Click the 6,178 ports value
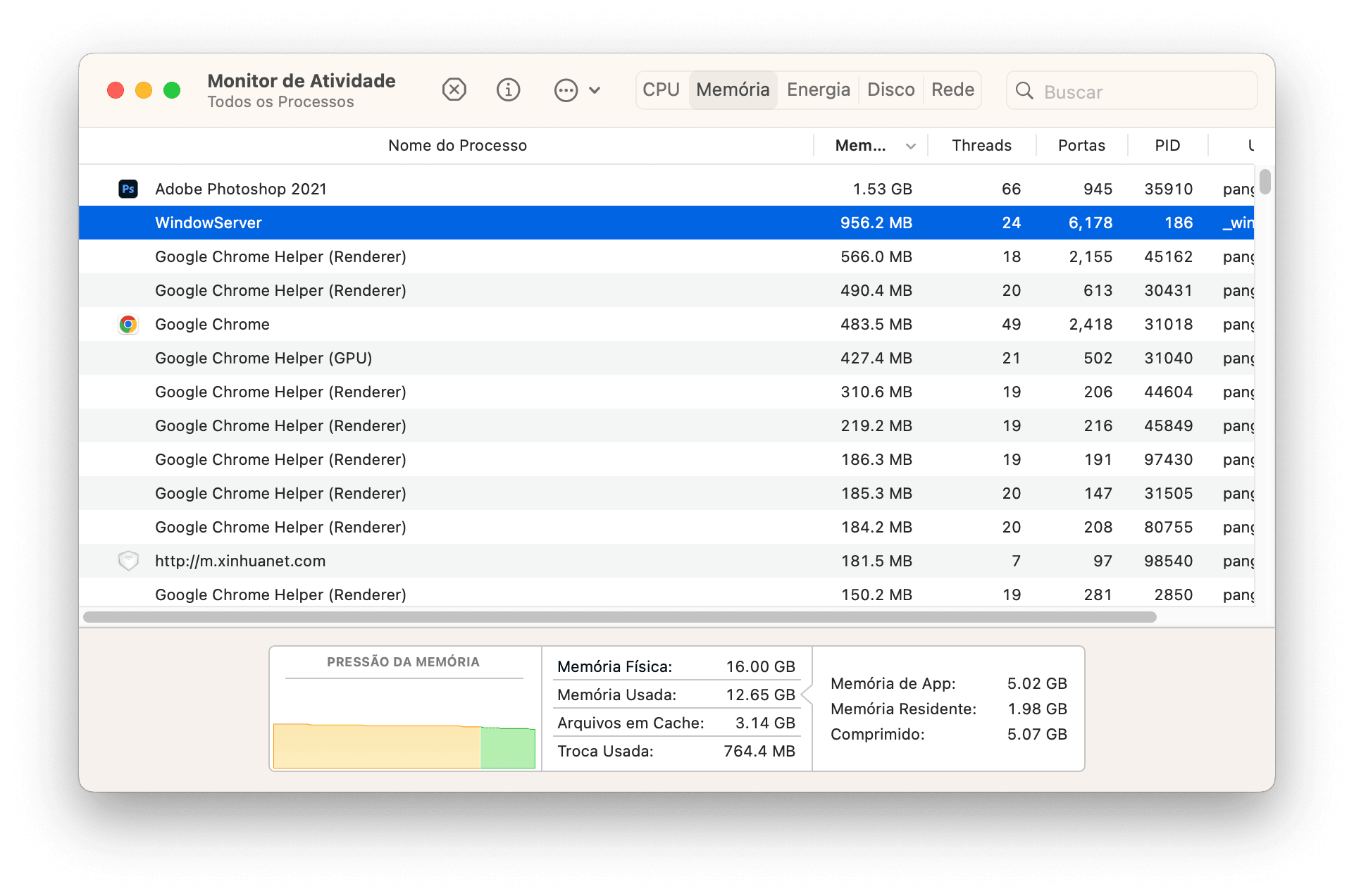The height and width of the screenshot is (896, 1354). pos(1091,223)
